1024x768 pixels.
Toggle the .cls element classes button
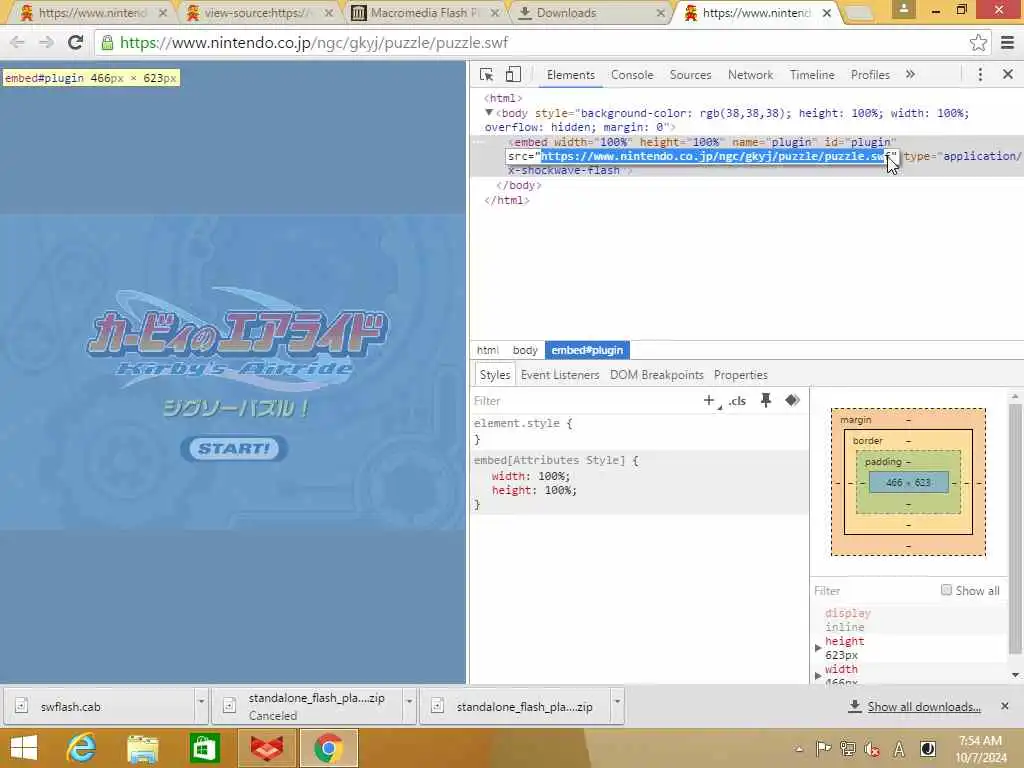tap(737, 401)
